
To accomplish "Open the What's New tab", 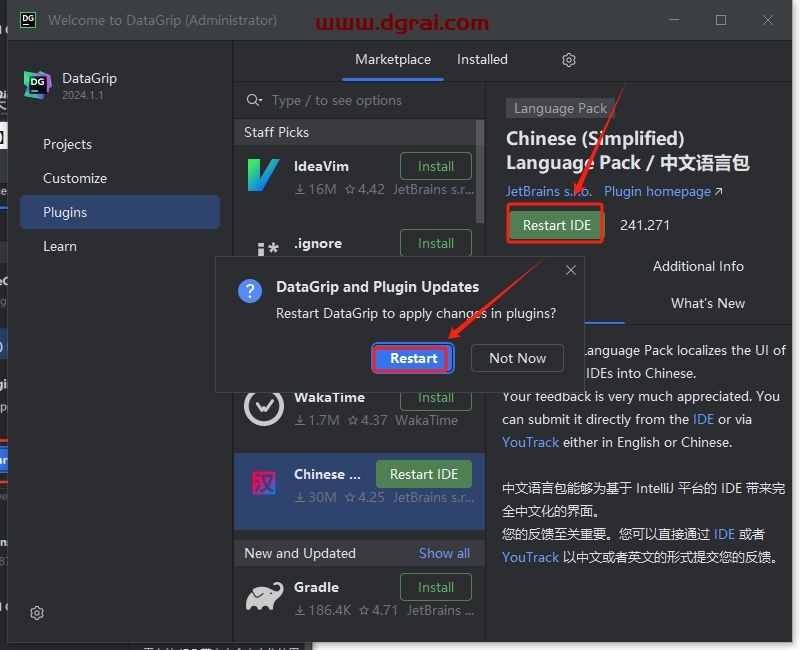I will coord(708,303).
